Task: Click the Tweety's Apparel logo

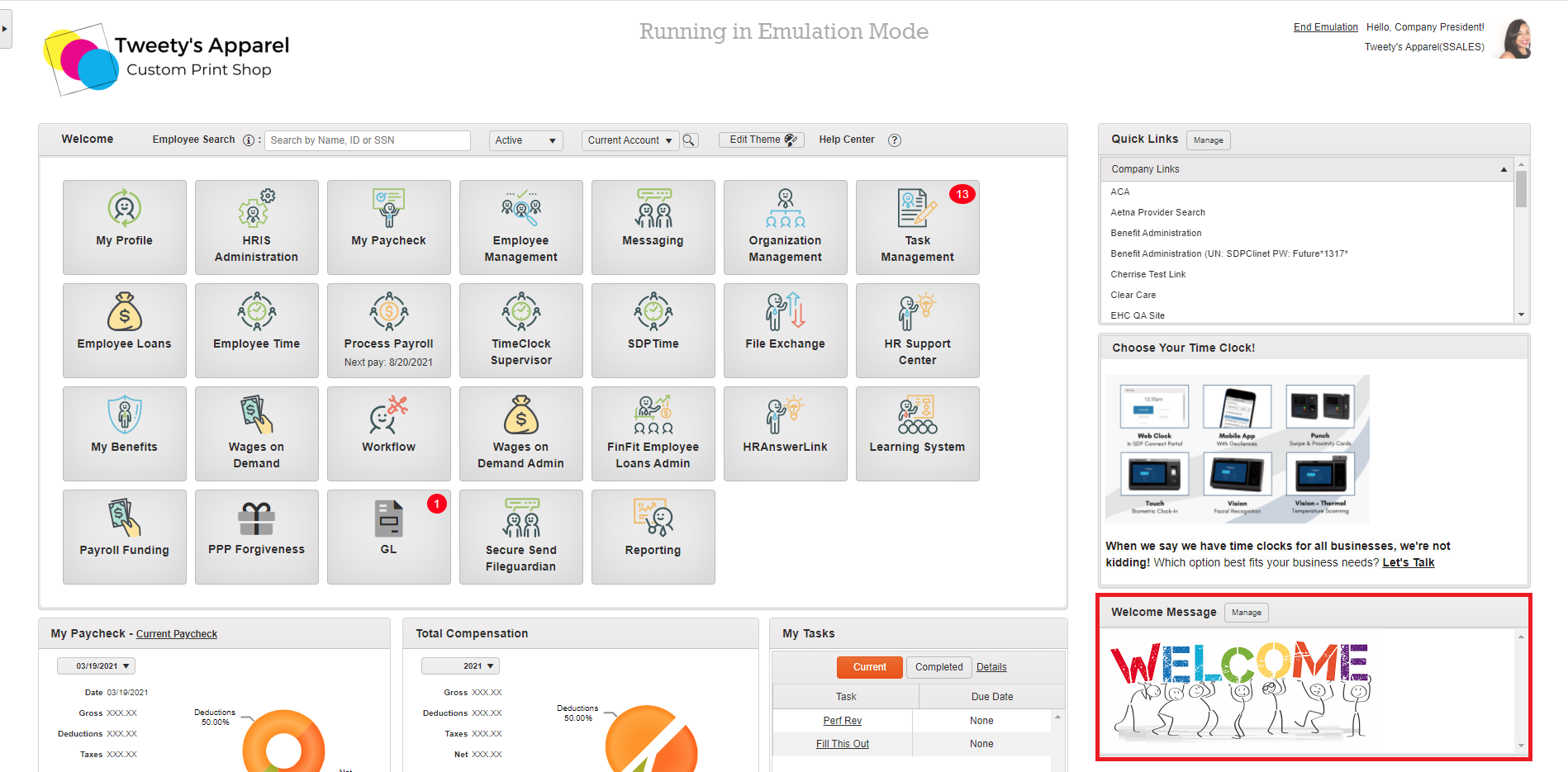Action: (166, 59)
